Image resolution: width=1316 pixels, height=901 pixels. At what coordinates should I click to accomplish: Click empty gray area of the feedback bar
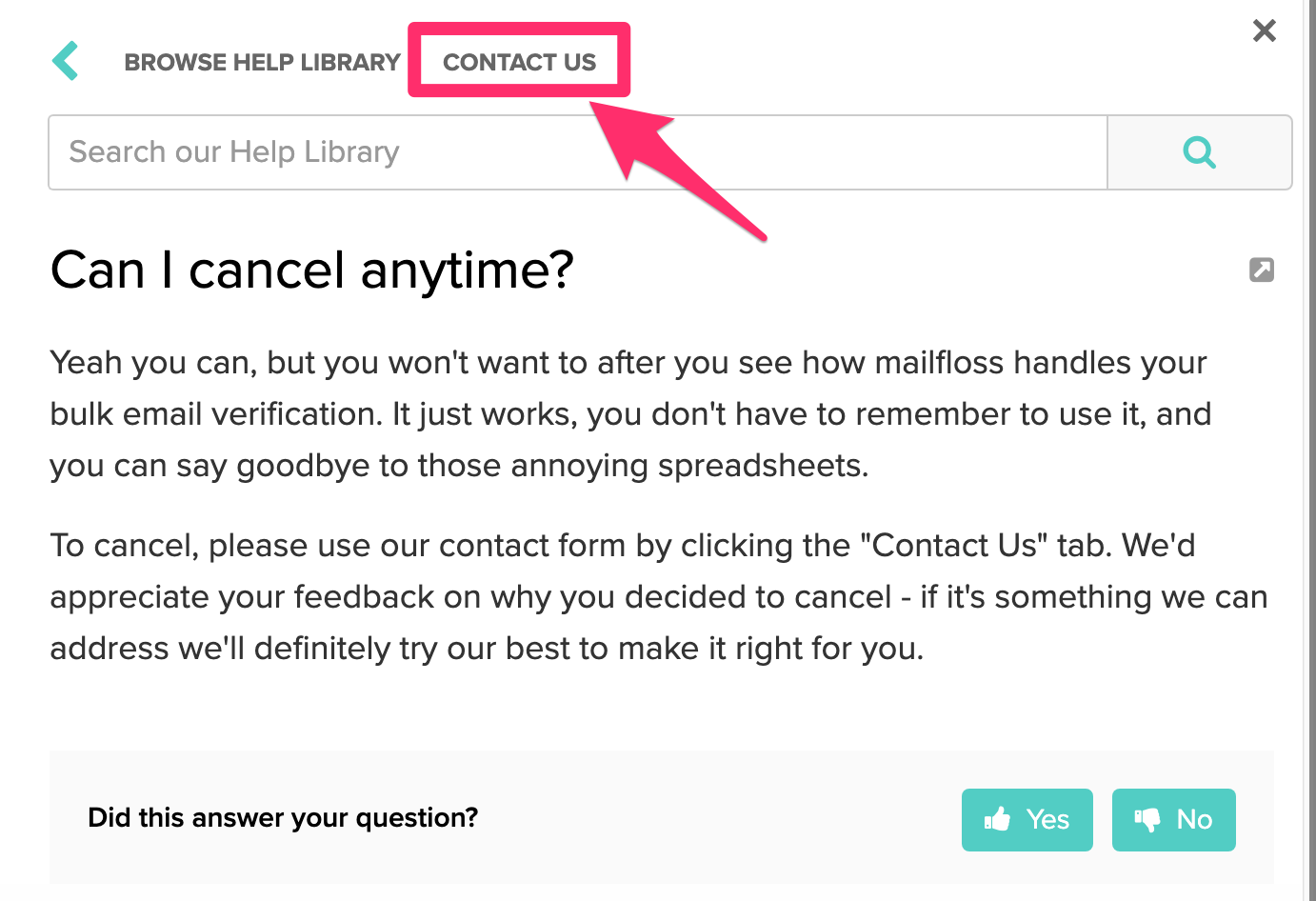click(x=714, y=817)
